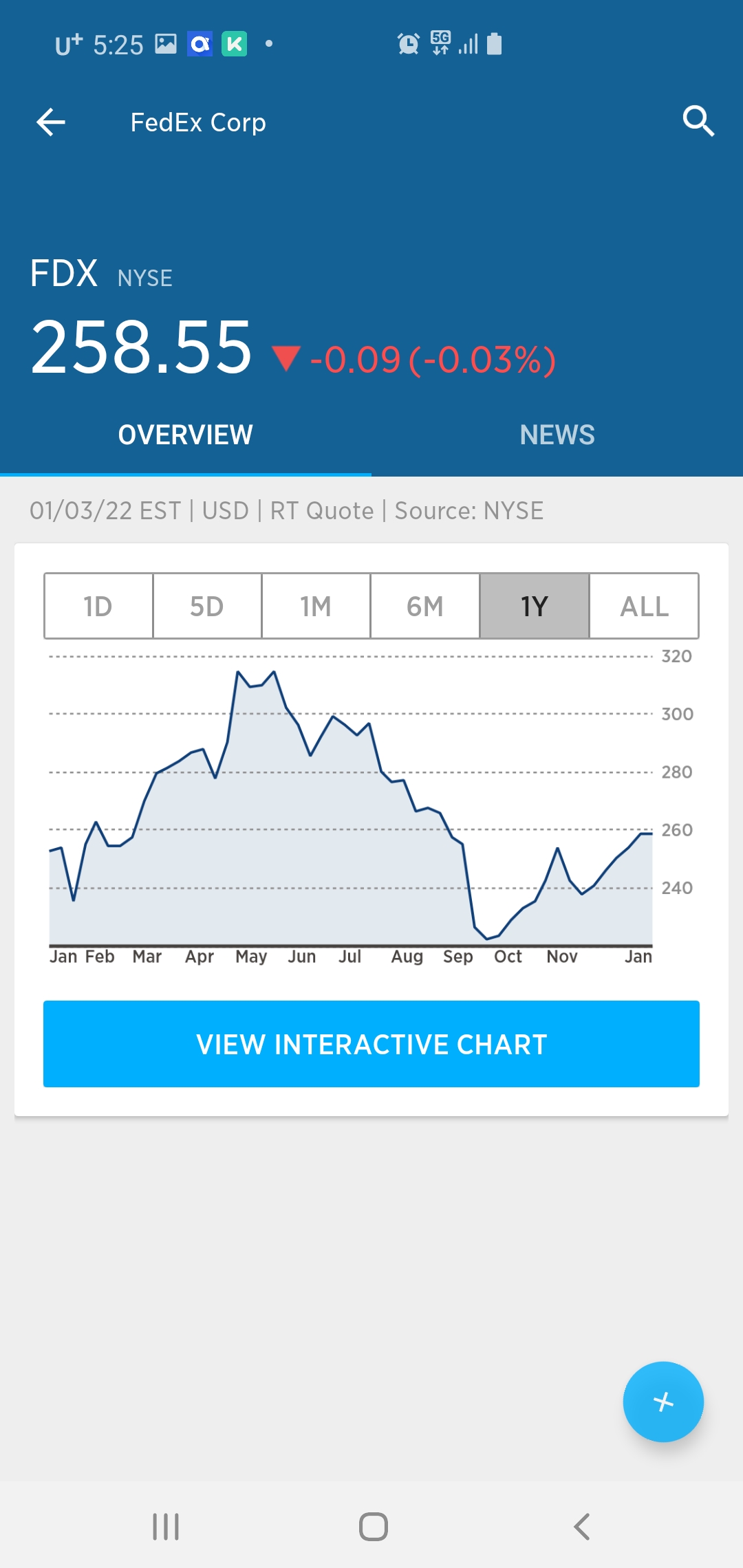The image size is (743, 1568).
Task: Tap the 280 axis label
Action: pos(677,772)
